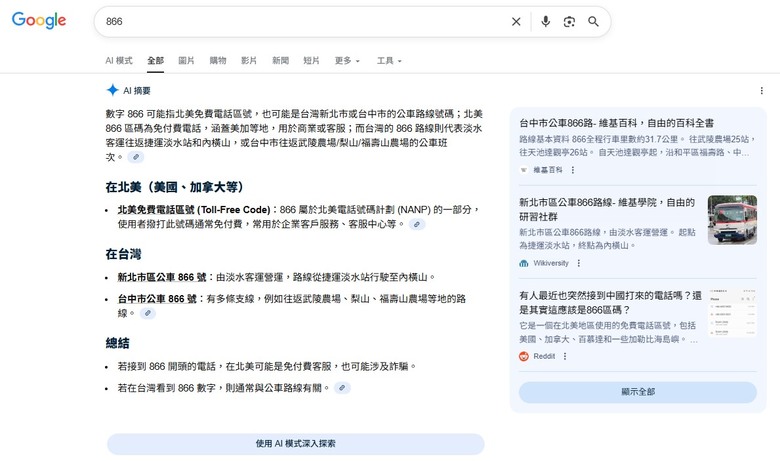Click 使用 AI 模式深入探索 button
The height and width of the screenshot is (461, 780).
[x=295, y=444]
